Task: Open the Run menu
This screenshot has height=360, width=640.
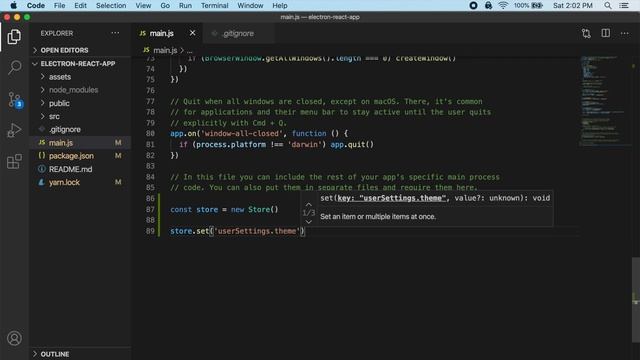Action: click(185, 5)
